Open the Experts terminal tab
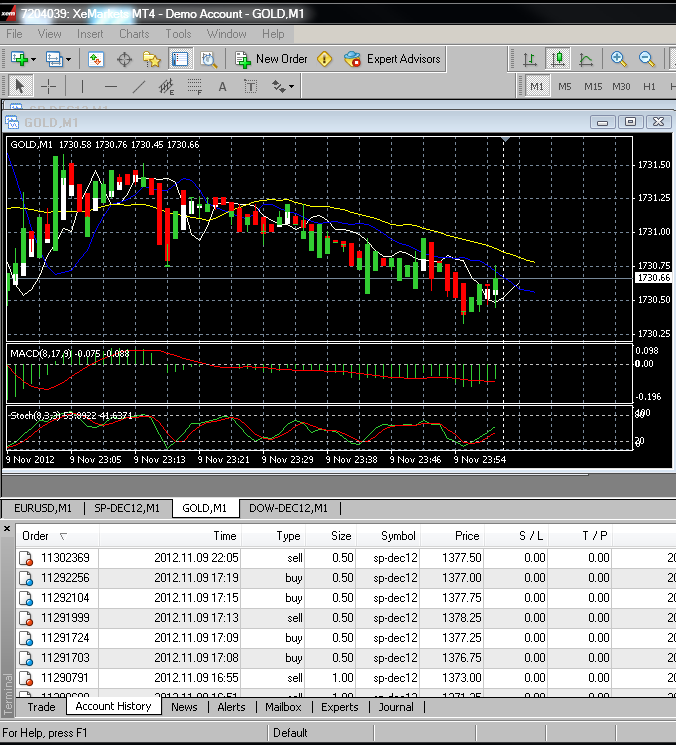Screen dimensions: 676x745 pos(340,707)
